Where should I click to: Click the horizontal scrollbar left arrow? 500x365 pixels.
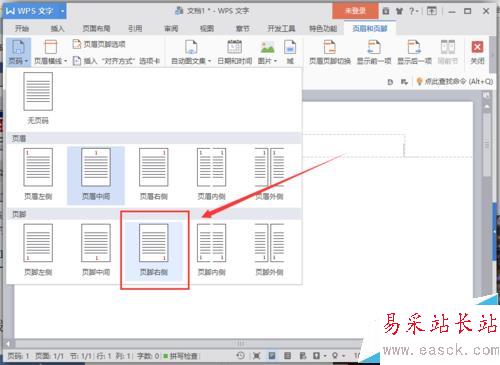[x=9, y=343]
